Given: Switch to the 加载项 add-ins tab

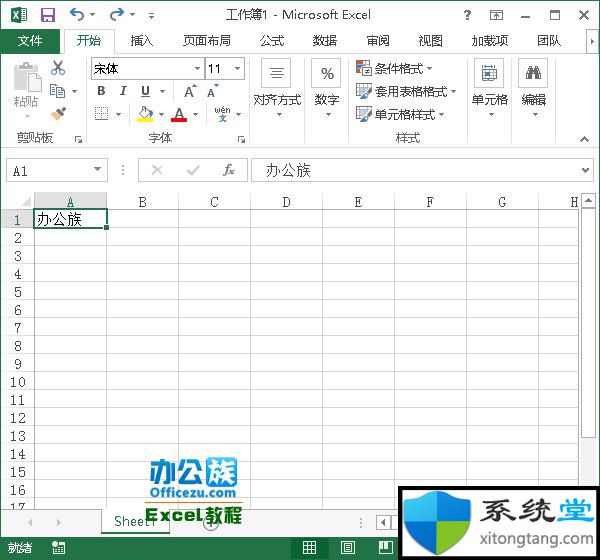Looking at the screenshot, I should click(490, 41).
